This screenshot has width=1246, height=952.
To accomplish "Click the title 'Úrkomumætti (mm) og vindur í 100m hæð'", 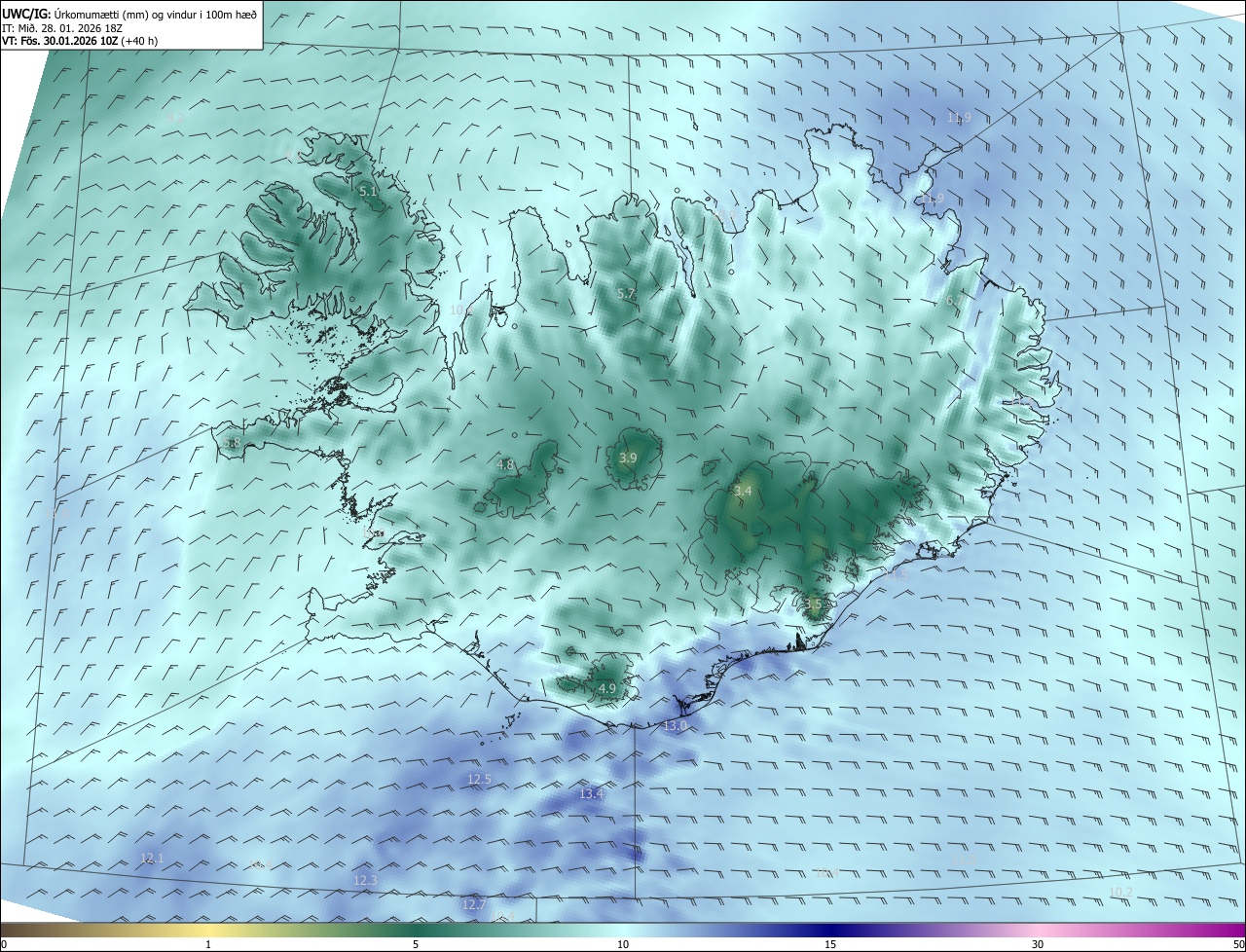I will coord(155,13).
